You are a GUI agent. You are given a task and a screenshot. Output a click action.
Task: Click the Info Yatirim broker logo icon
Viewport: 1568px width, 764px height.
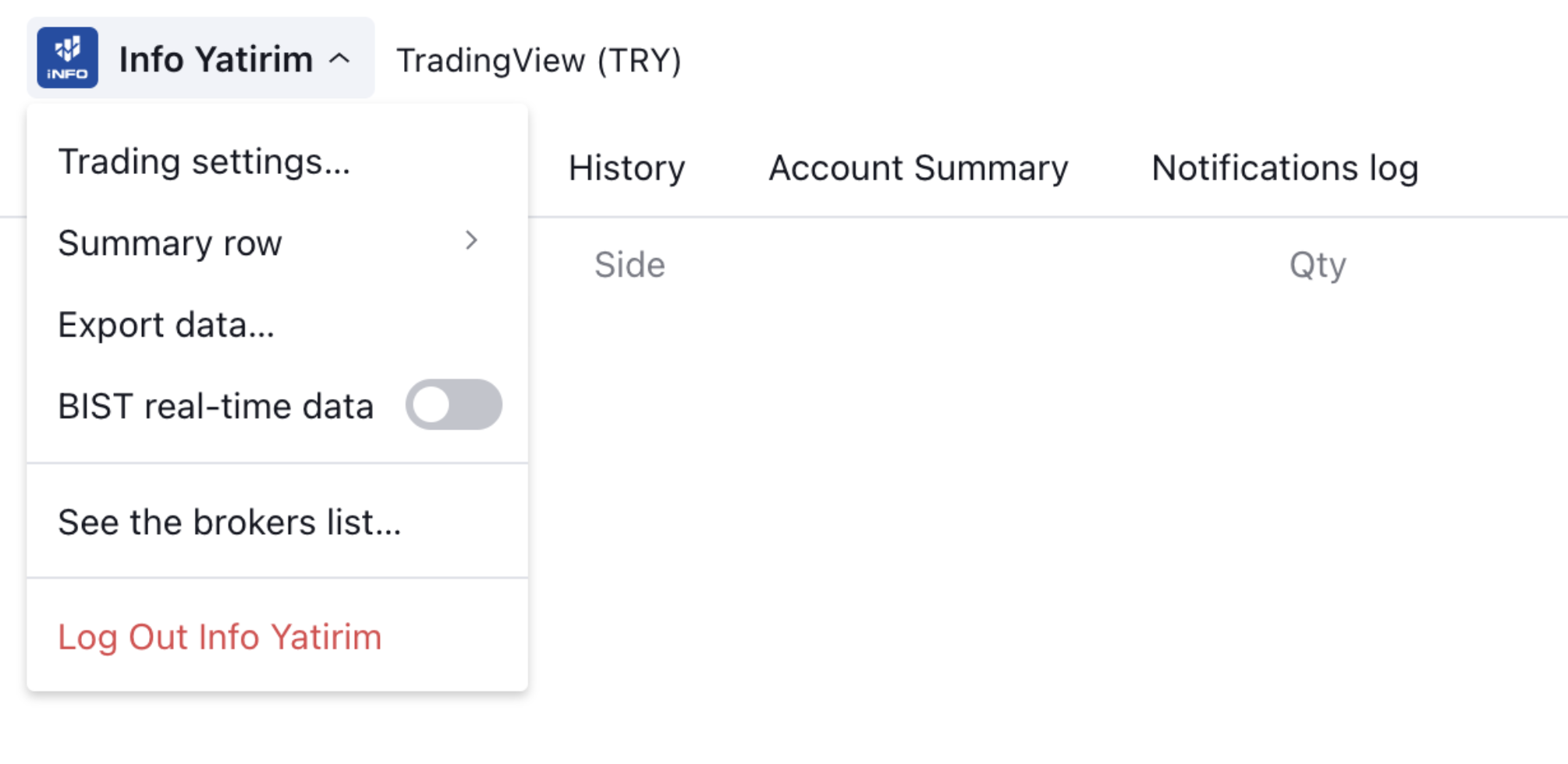coord(68,58)
